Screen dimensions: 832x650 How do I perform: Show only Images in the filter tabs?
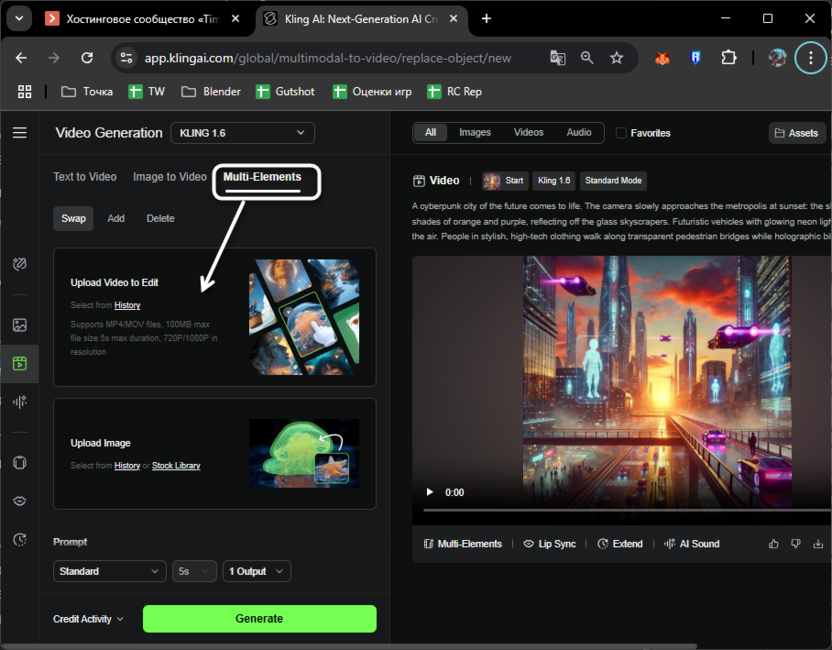475,132
